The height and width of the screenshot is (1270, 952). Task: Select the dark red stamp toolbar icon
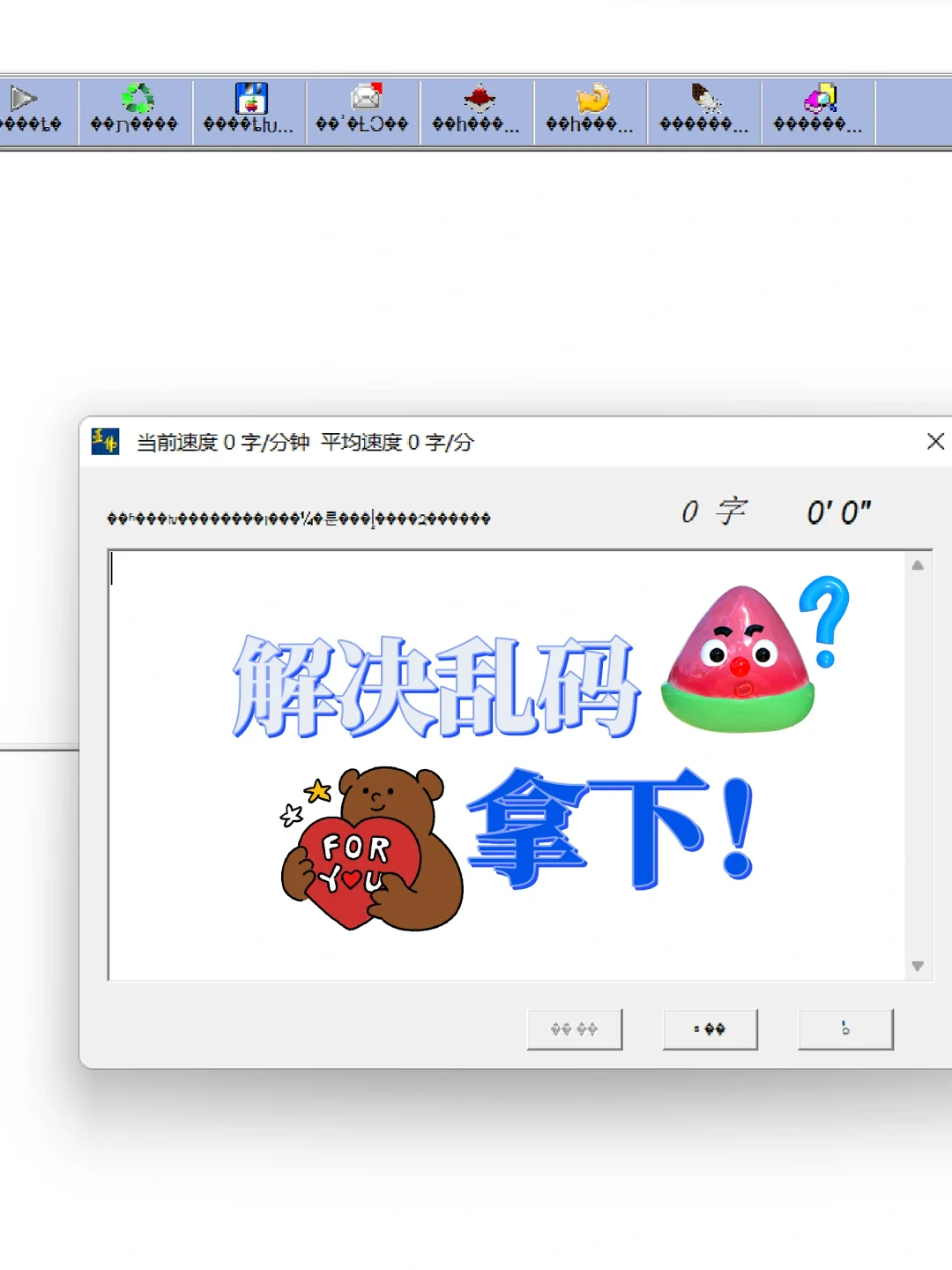(478, 97)
